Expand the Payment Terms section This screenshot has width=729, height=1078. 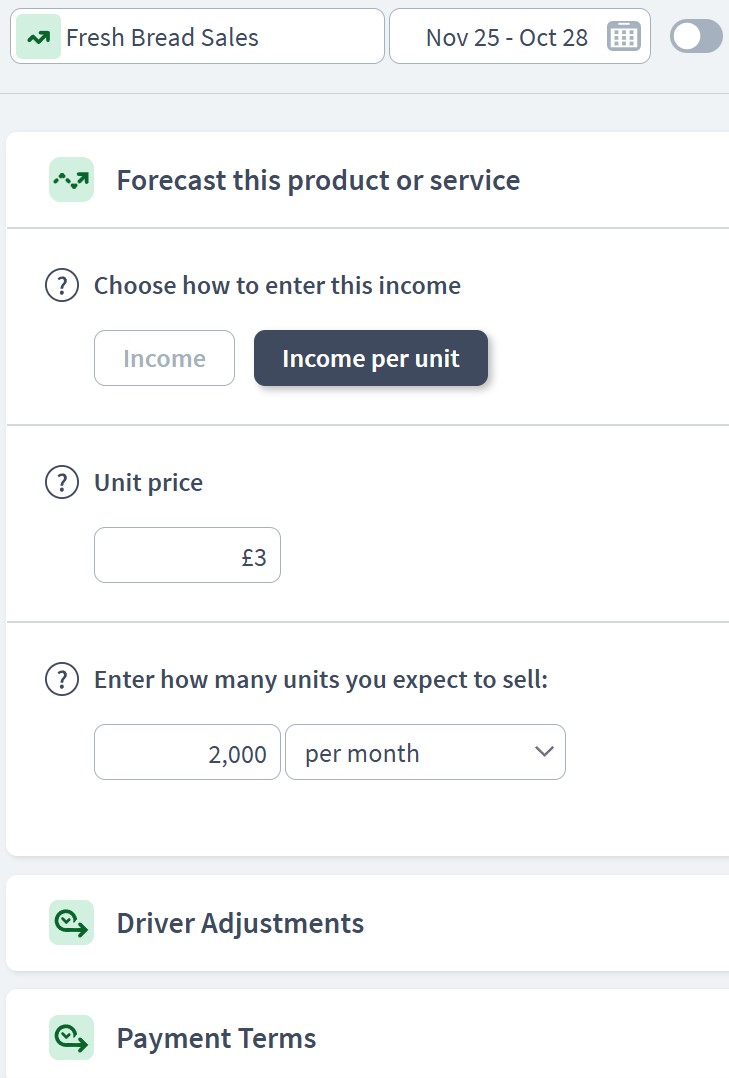click(x=216, y=1038)
